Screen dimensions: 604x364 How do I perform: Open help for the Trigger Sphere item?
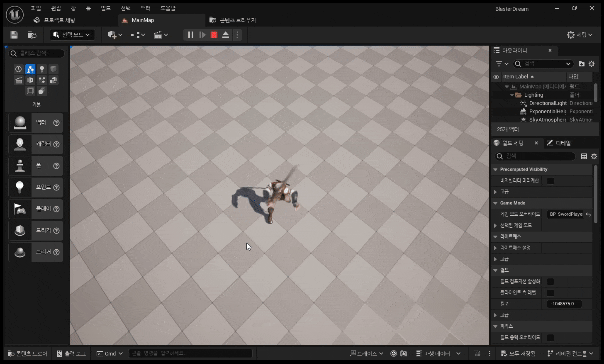click(56, 252)
